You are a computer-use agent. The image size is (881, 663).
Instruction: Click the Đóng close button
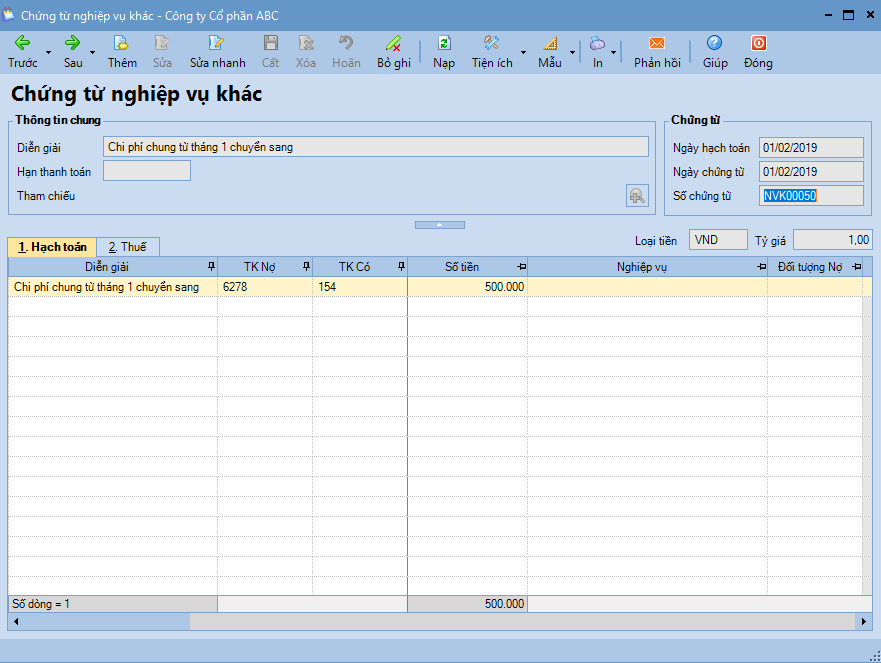pyautogui.click(x=757, y=45)
